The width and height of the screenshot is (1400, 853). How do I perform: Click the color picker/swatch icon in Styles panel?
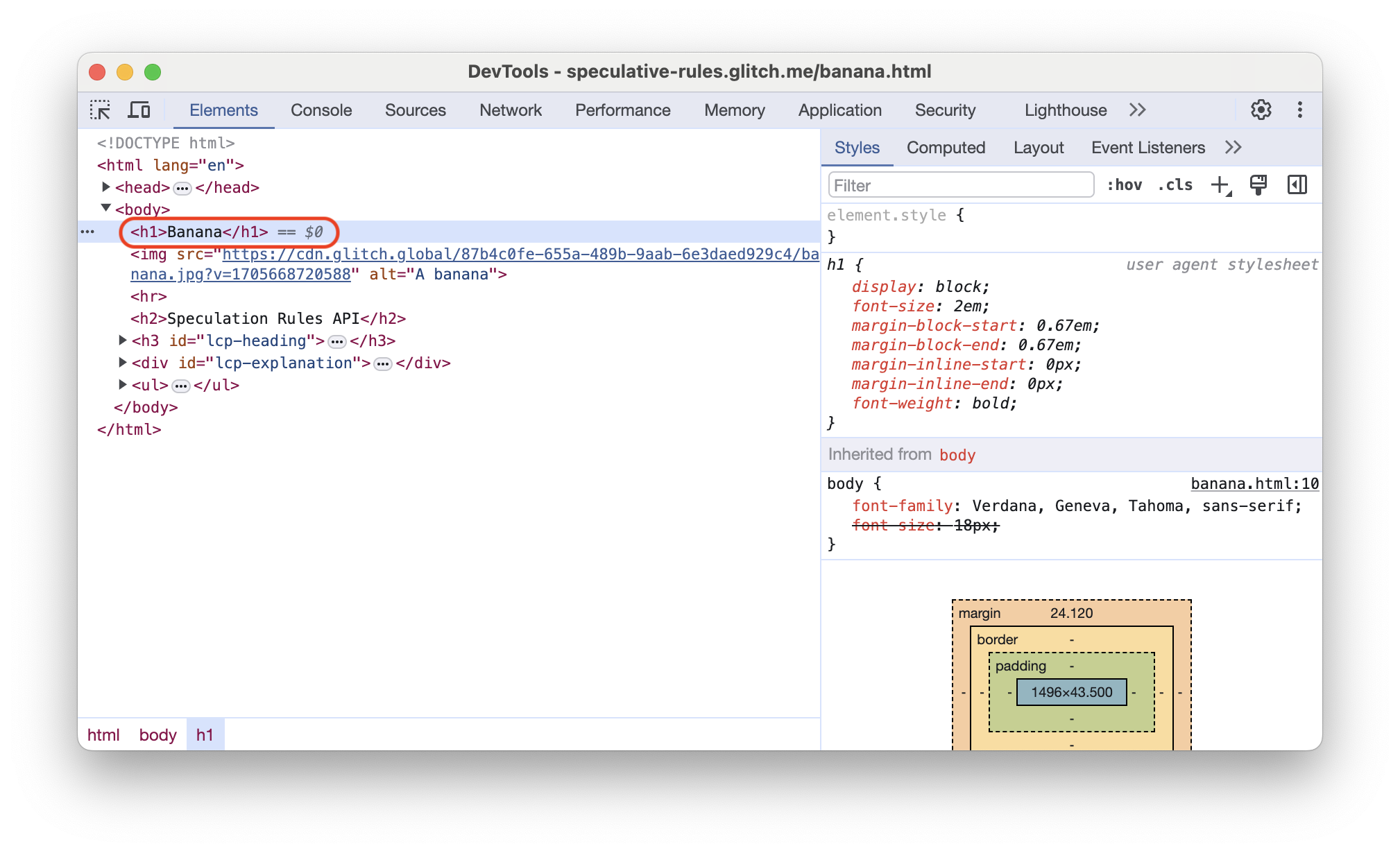click(1258, 184)
